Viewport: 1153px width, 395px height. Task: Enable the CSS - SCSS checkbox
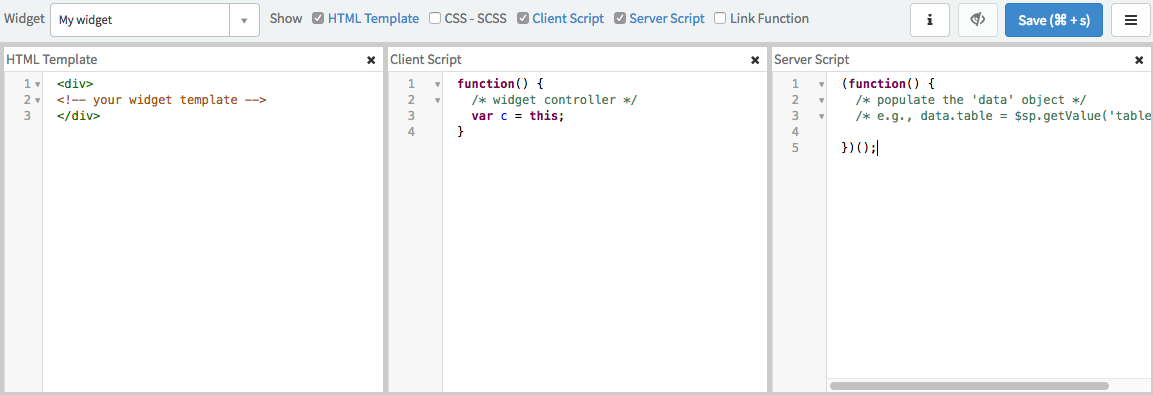(435, 18)
